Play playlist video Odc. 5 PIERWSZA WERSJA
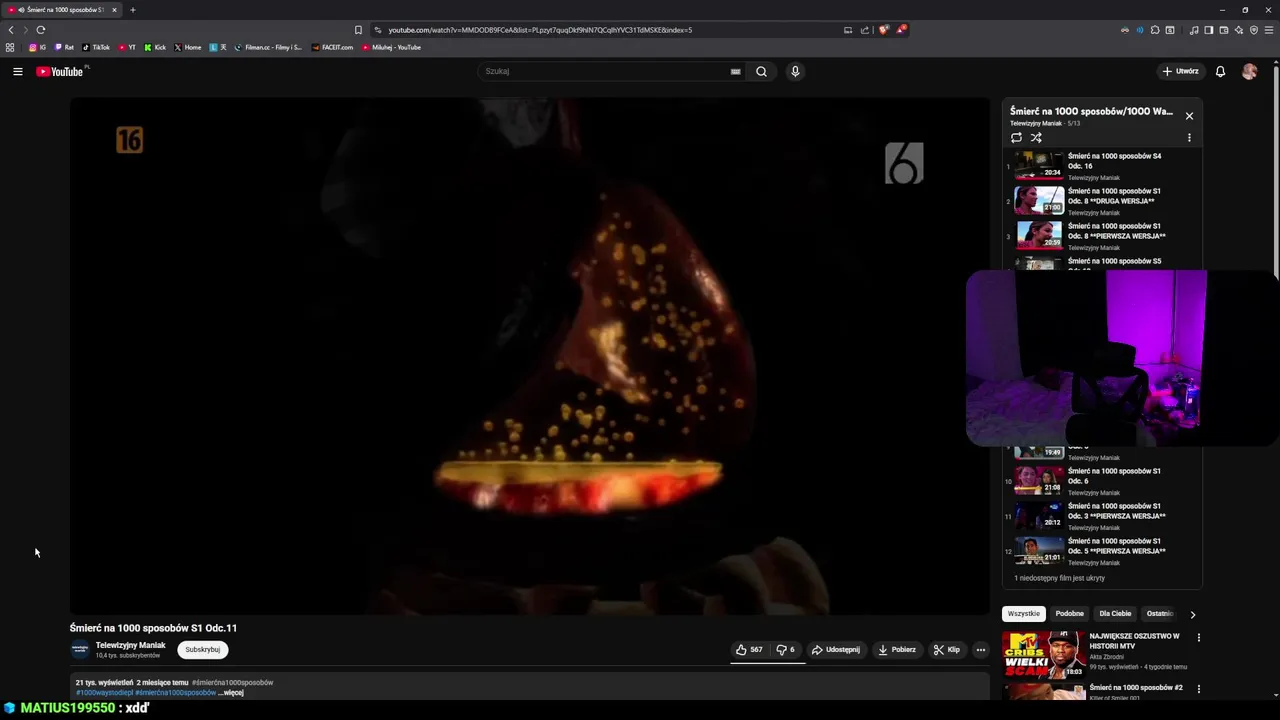Image resolution: width=1280 pixels, height=720 pixels. coord(1102,551)
